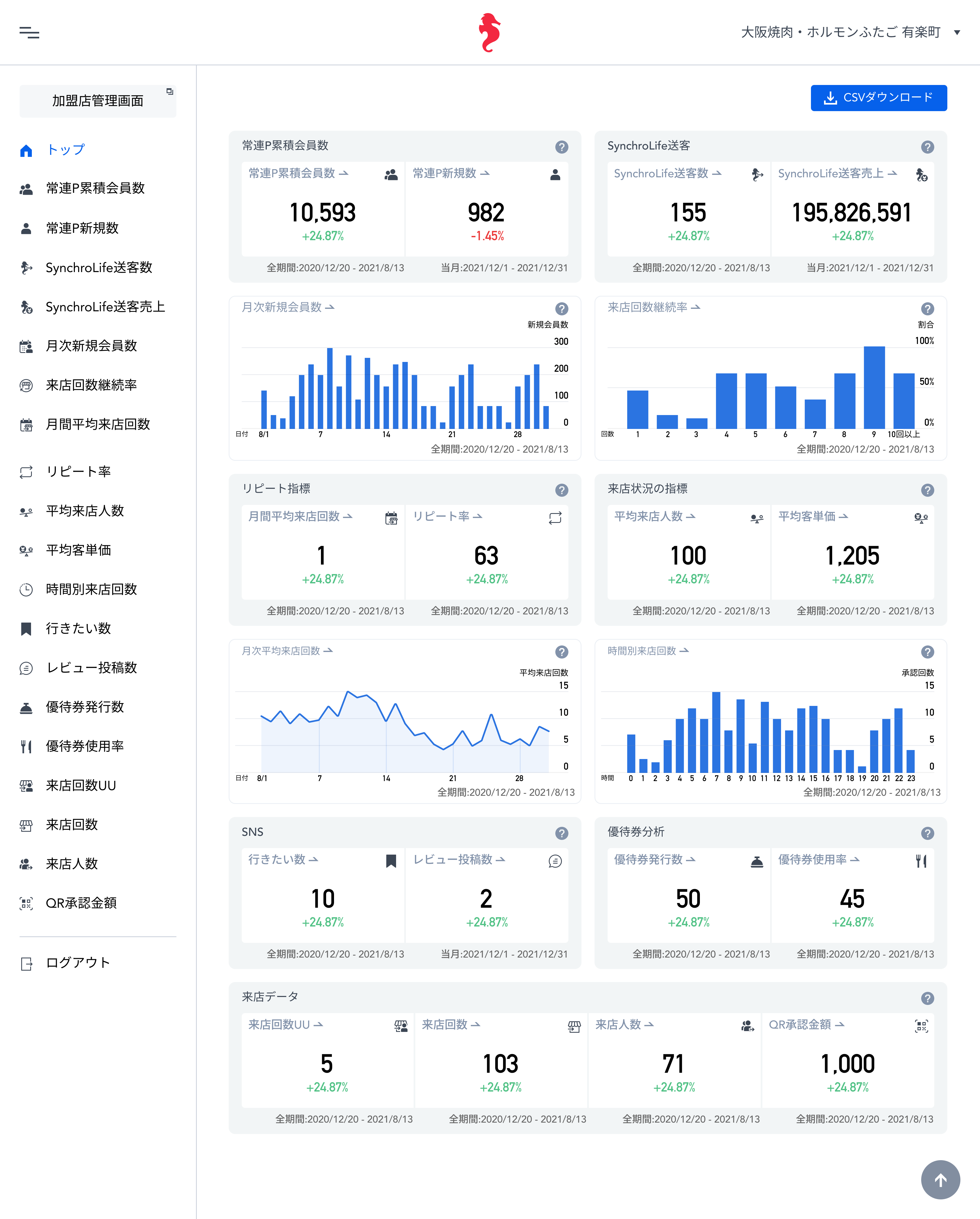980x1219 pixels.
Task: Click the QR code icon in QR承認金額 card
Action: pyautogui.click(x=921, y=1026)
